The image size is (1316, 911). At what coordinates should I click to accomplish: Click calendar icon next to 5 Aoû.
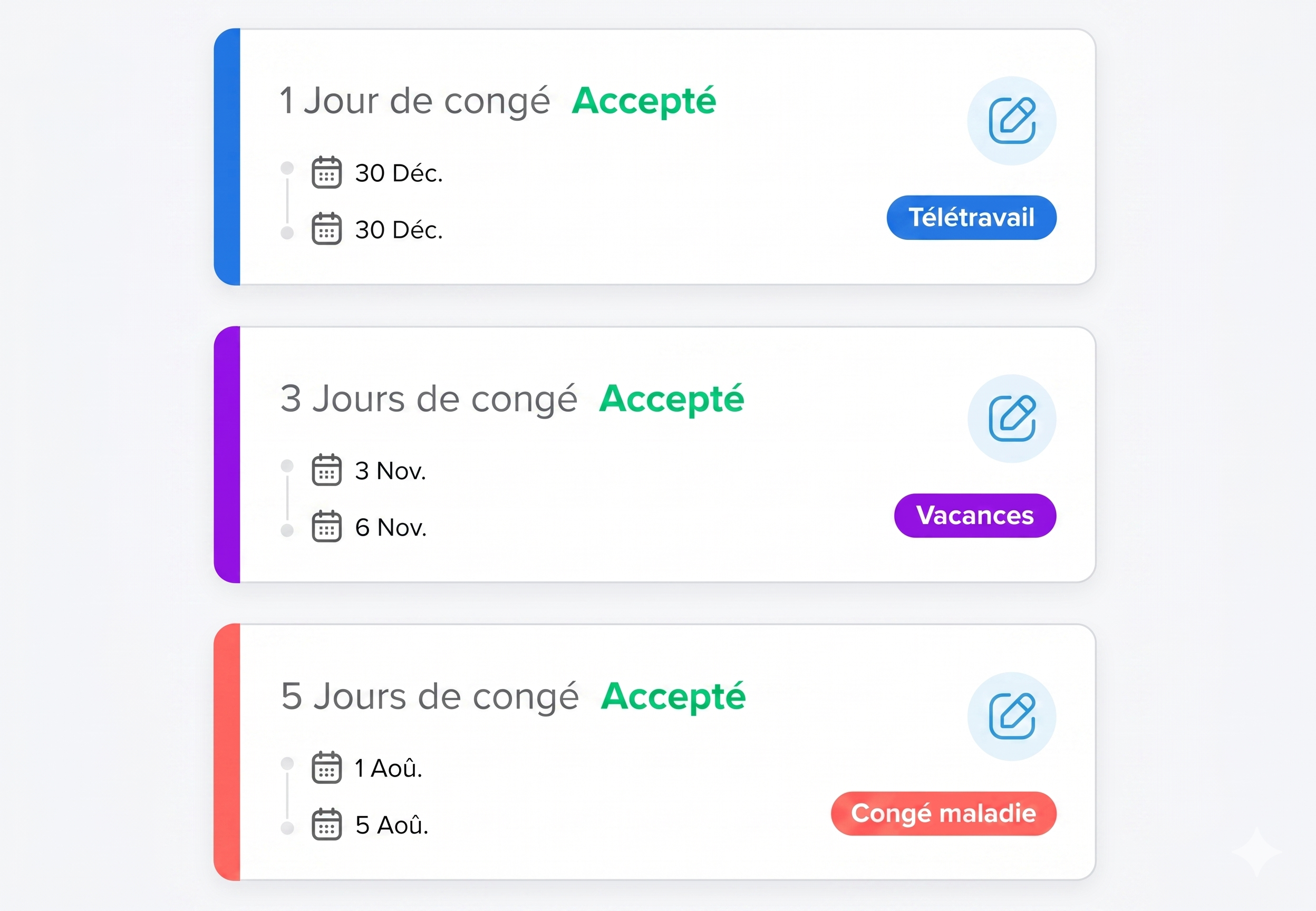pos(326,824)
